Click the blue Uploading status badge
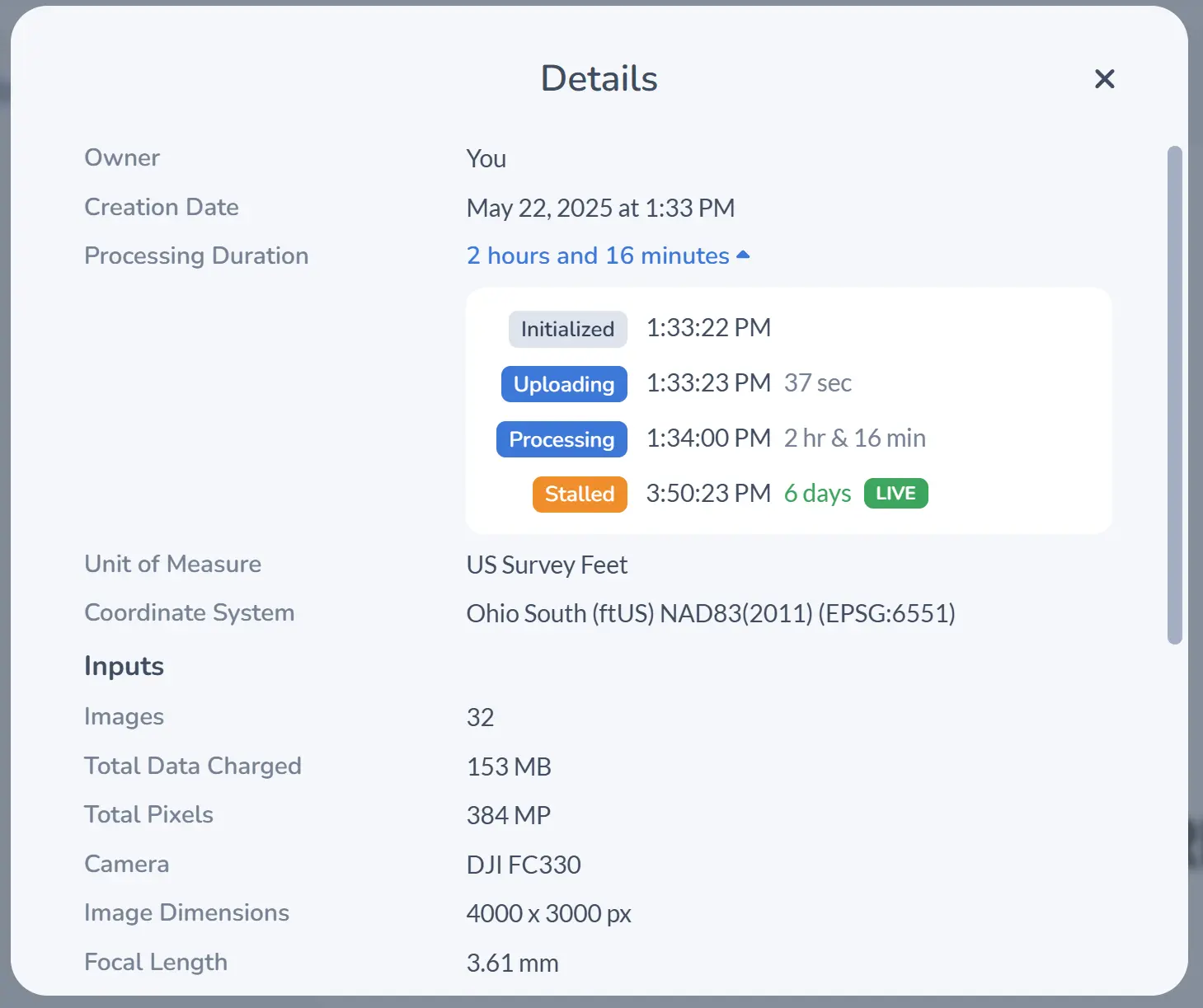This screenshot has height=1008, width=1203. pos(564,384)
